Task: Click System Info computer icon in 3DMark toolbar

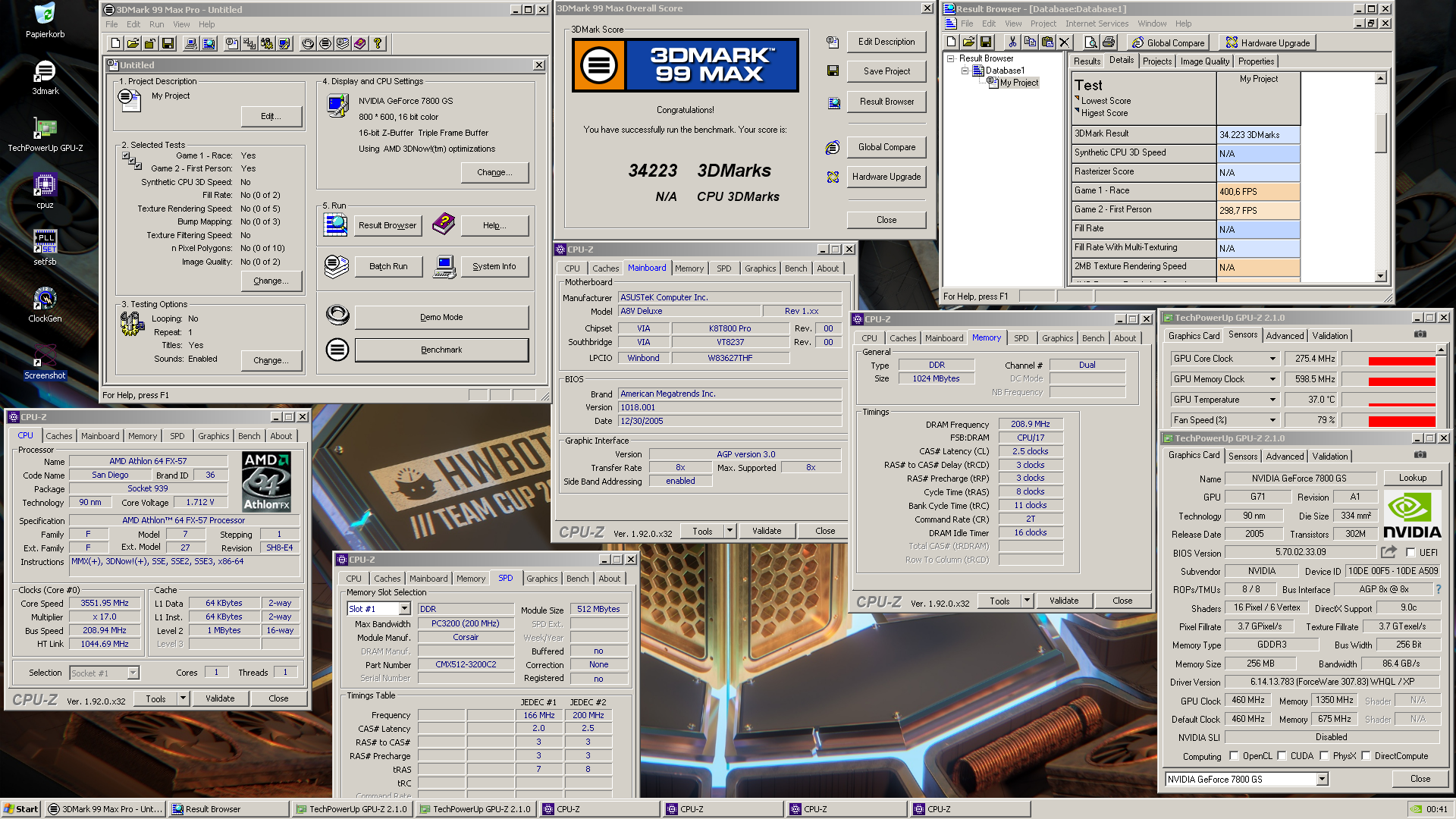Action: pos(191,43)
